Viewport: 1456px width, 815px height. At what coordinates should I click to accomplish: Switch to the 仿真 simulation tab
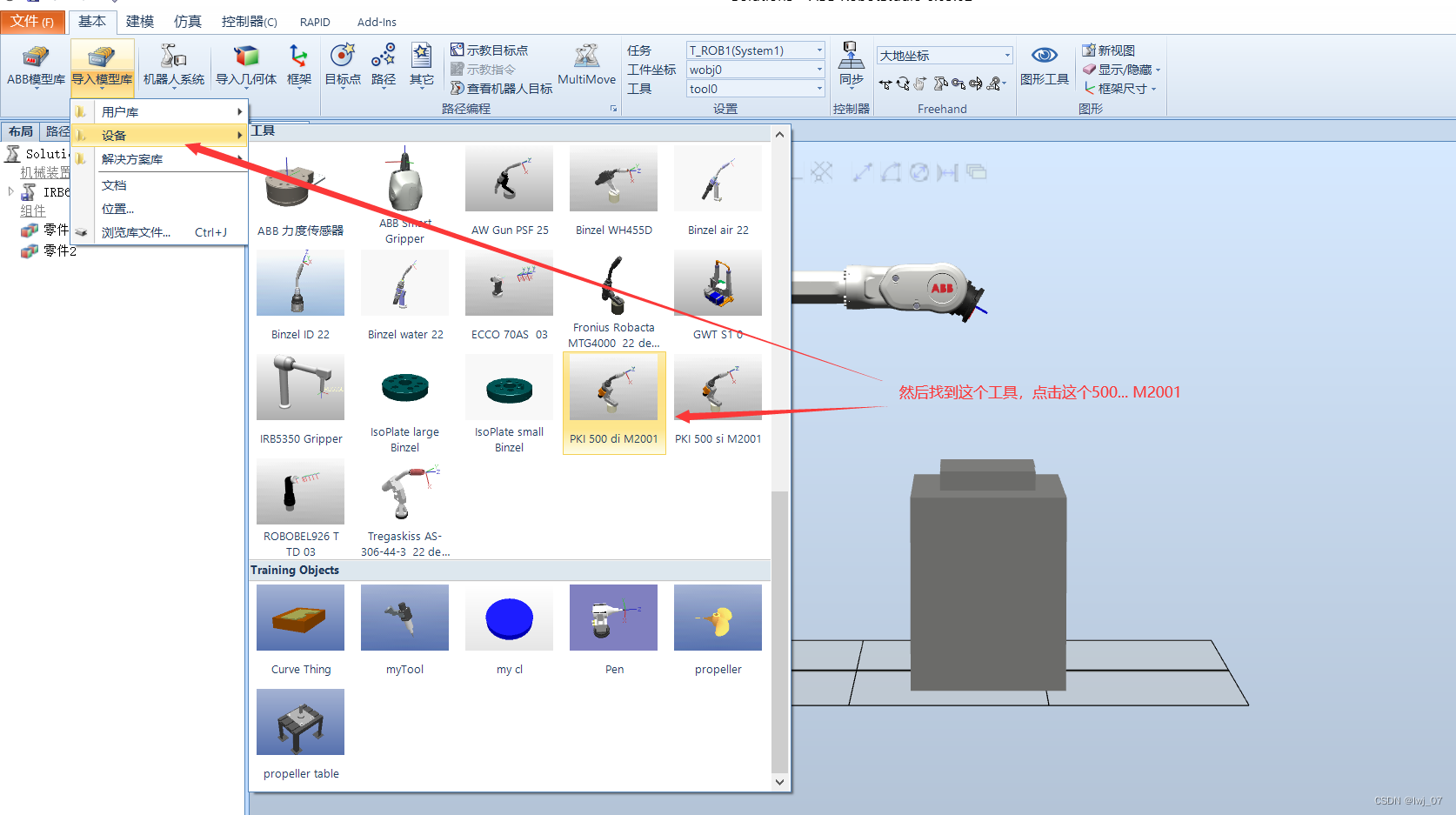[188, 22]
